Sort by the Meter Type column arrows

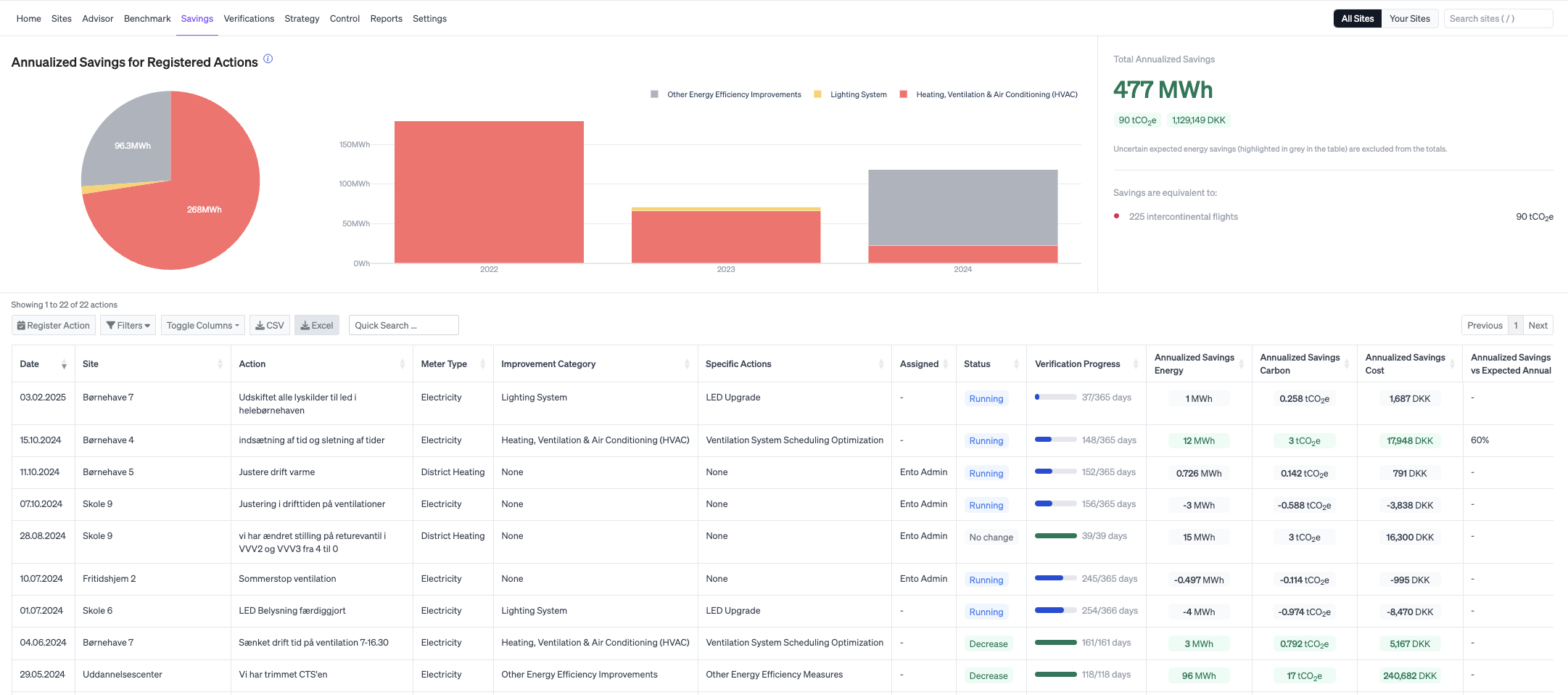tap(482, 364)
